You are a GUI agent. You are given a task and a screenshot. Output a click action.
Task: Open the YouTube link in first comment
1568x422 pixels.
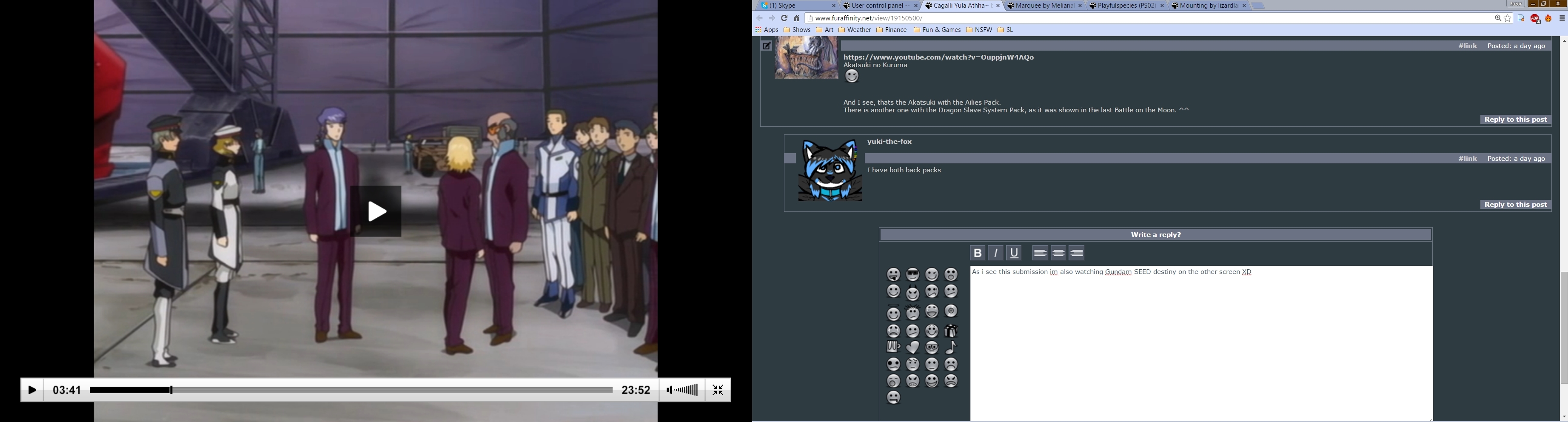click(x=938, y=57)
